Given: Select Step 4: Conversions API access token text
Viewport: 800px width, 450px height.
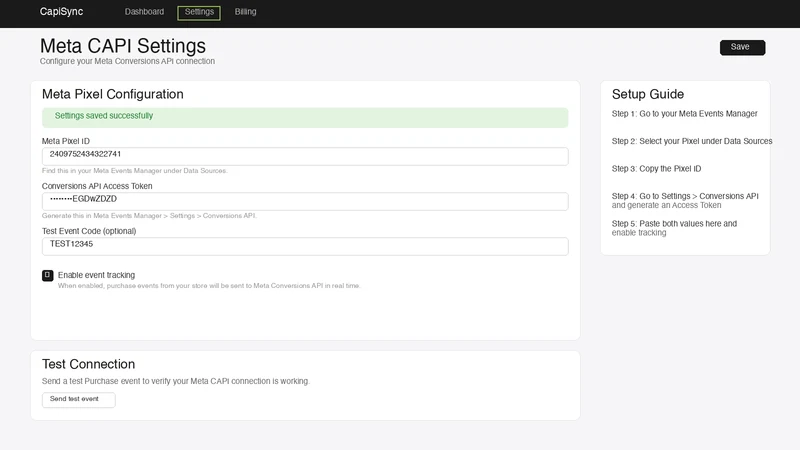Looking at the screenshot, I should pos(685,201).
